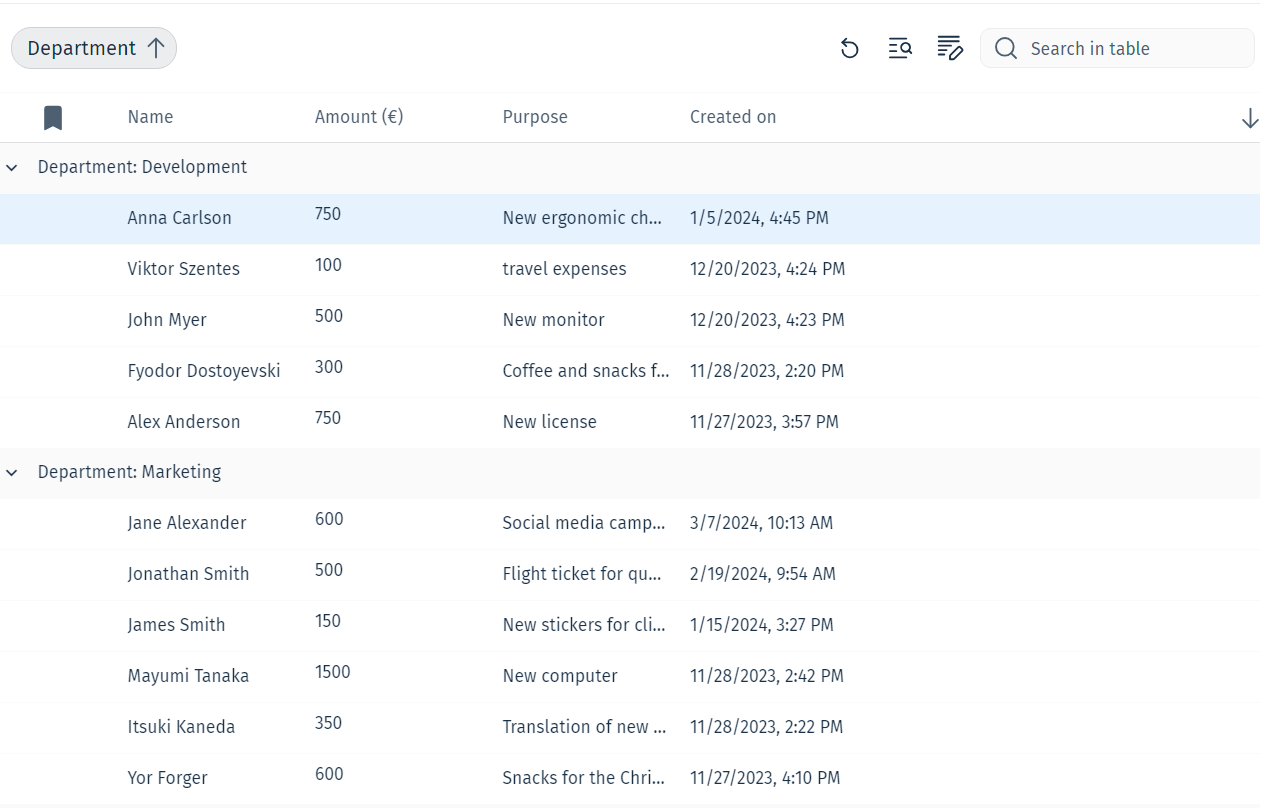1262x808 pixels.
Task: Click the 11/27/2023, 4:10 PM date
Action: (765, 778)
